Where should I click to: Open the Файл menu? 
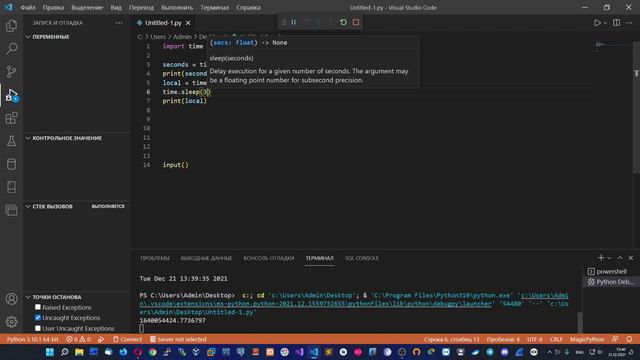[x=28, y=7]
